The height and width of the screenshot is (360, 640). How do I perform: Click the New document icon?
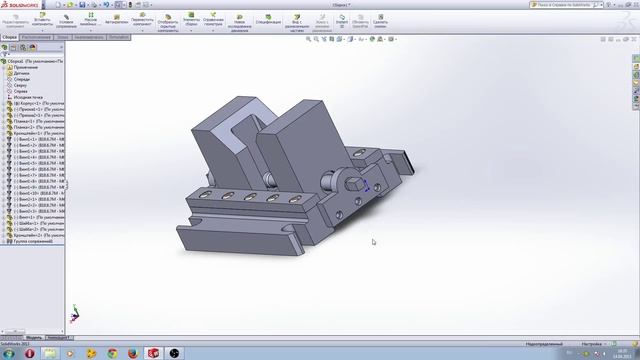coord(58,5)
